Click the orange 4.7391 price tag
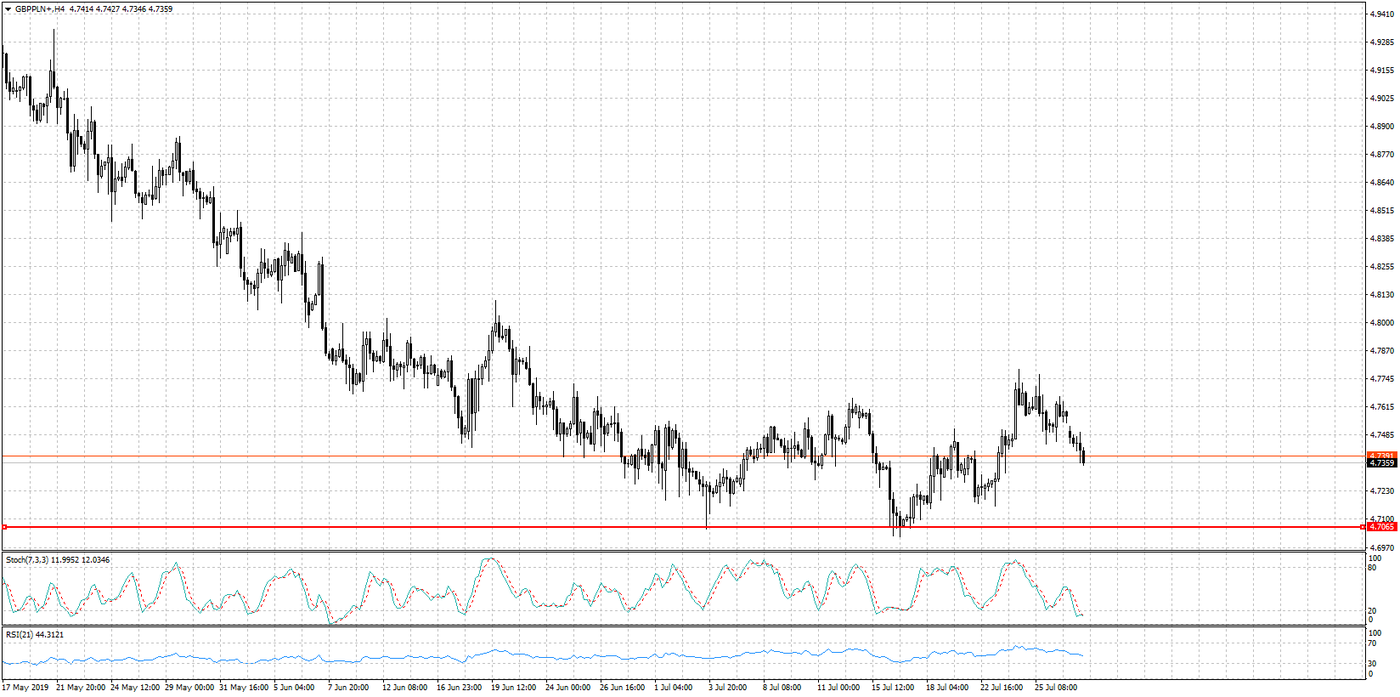The width and height of the screenshot is (1400, 697). pos(1381,455)
